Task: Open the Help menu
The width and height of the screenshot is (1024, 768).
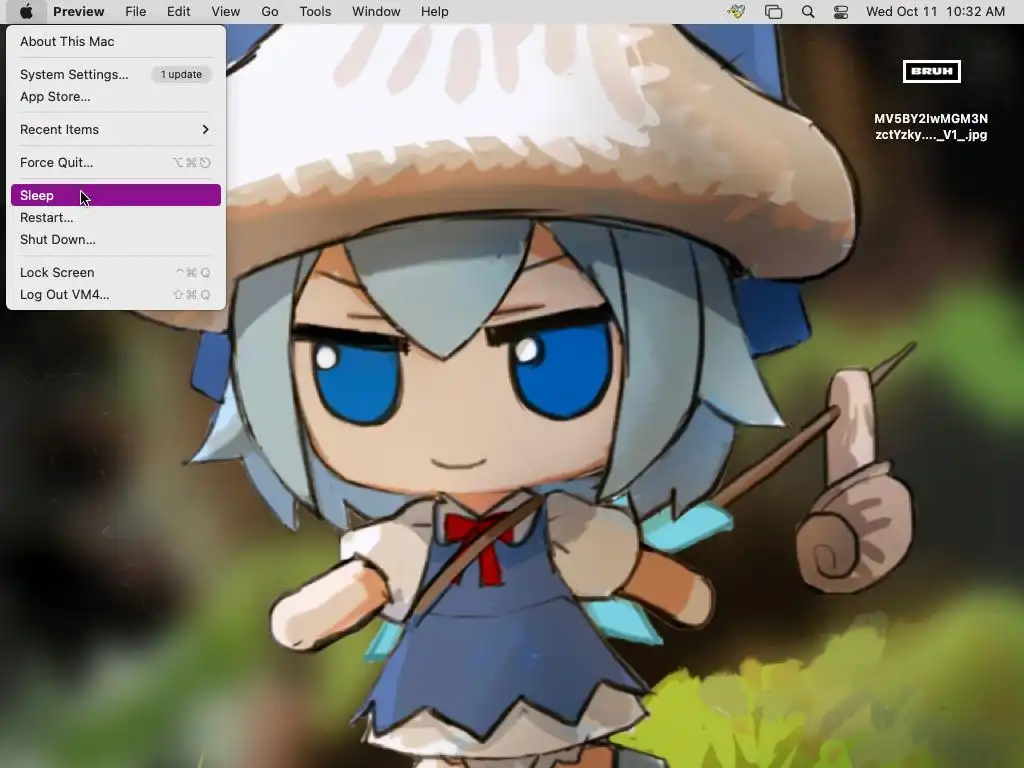Action: 434,12
